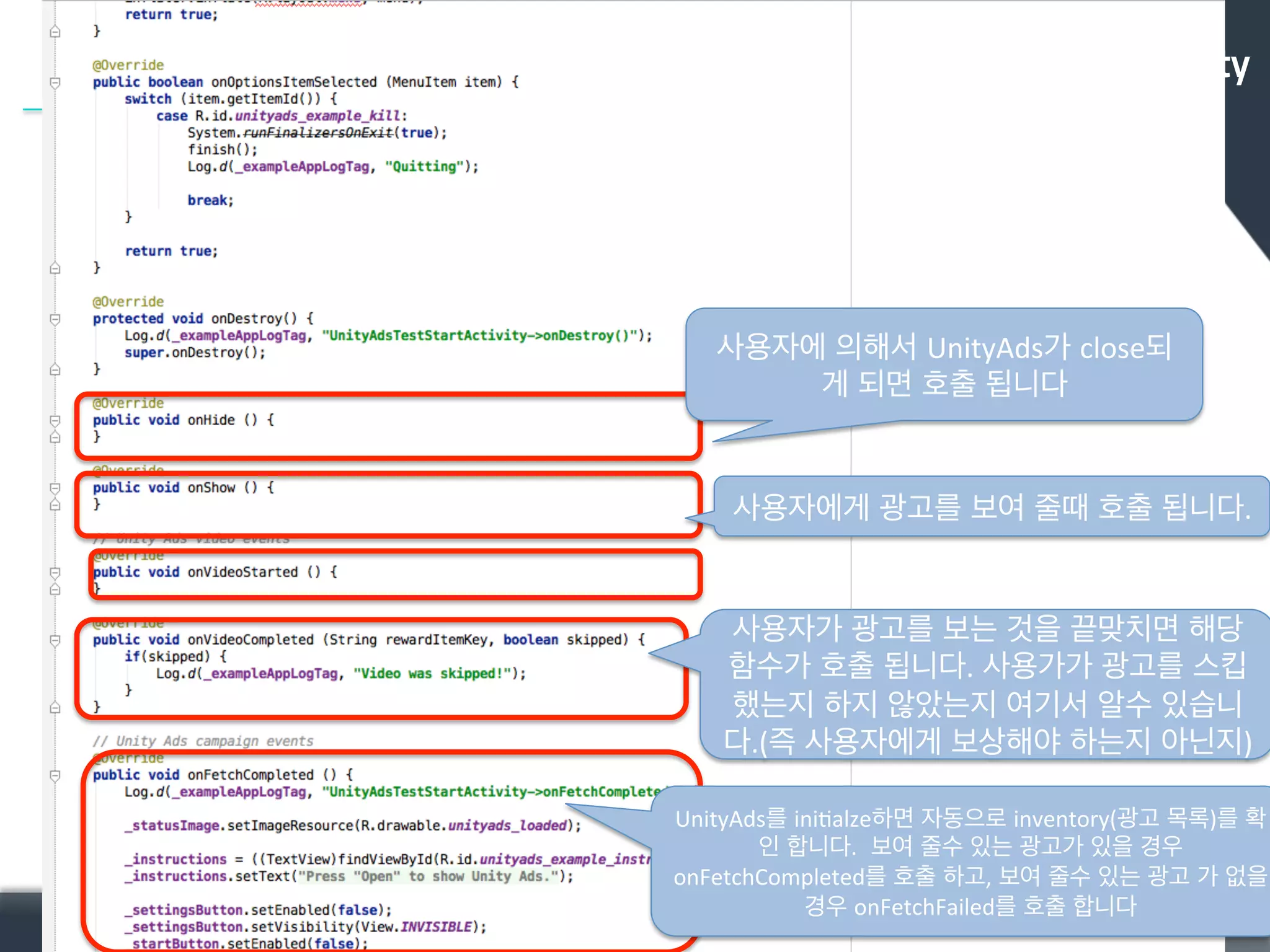Screen dimensions: 1270x952
Task: Click the 'switch (item.getItemId())' statement
Action: coord(231,99)
